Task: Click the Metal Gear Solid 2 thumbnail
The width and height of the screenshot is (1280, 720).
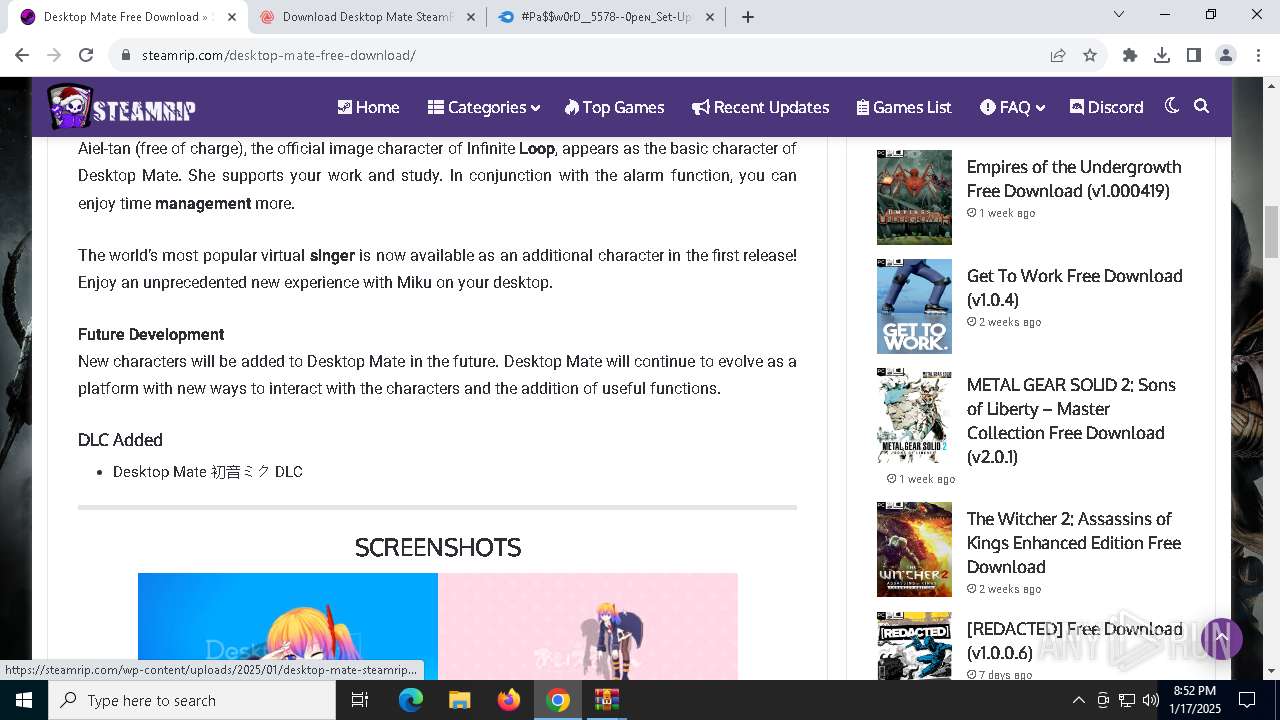Action: click(x=914, y=415)
